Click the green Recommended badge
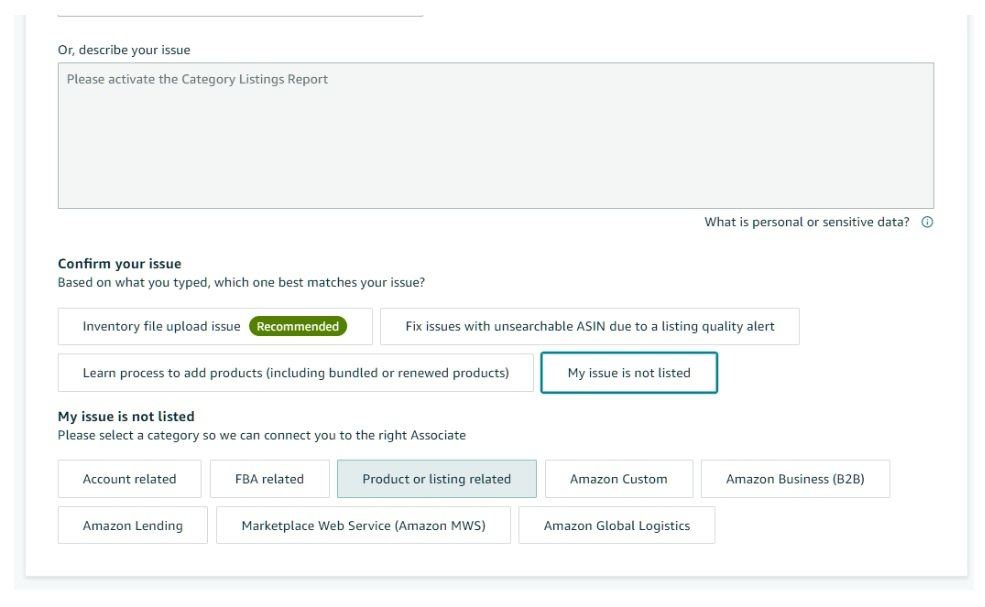 pos(298,326)
